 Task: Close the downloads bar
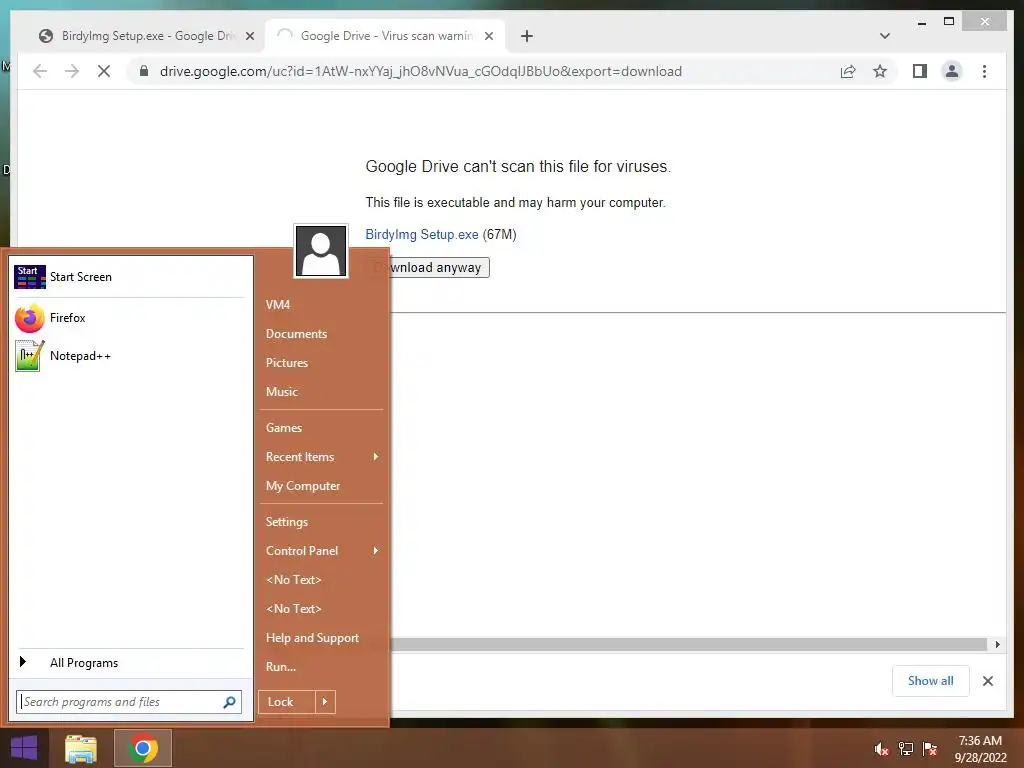pos(988,681)
